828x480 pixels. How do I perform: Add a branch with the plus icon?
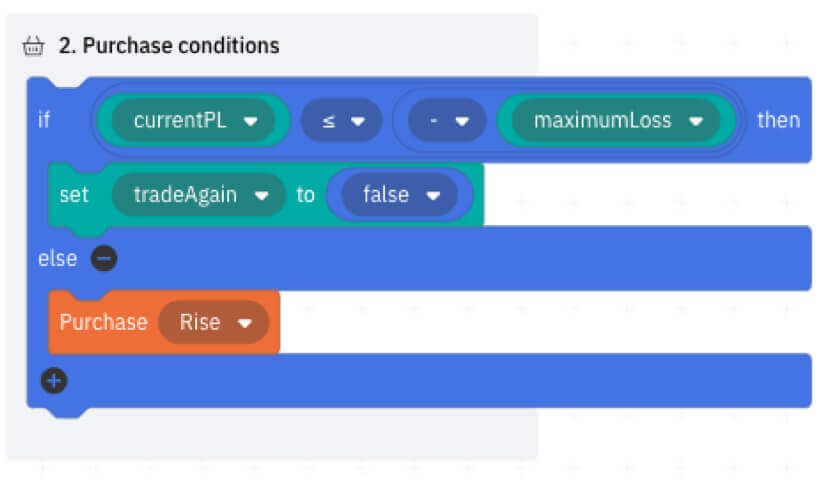54,380
